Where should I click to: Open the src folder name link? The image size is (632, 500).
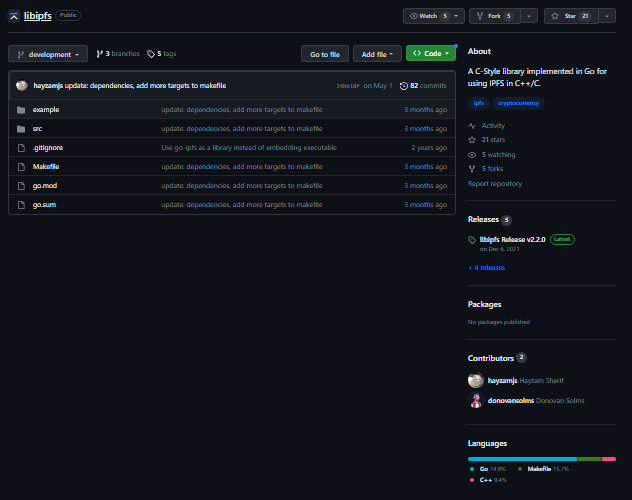pos(37,129)
